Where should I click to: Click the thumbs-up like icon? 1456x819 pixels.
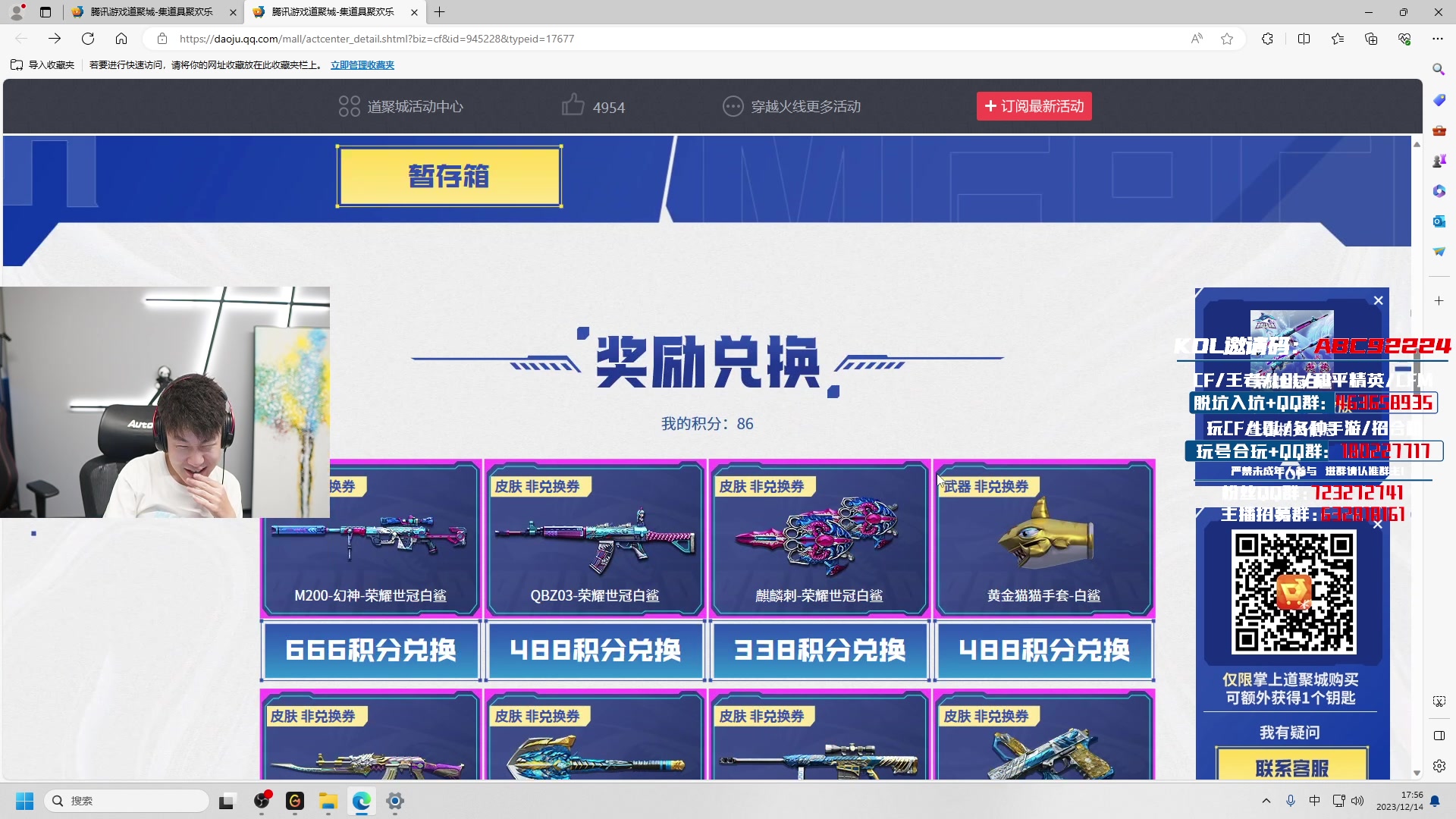tap(573, 105)
